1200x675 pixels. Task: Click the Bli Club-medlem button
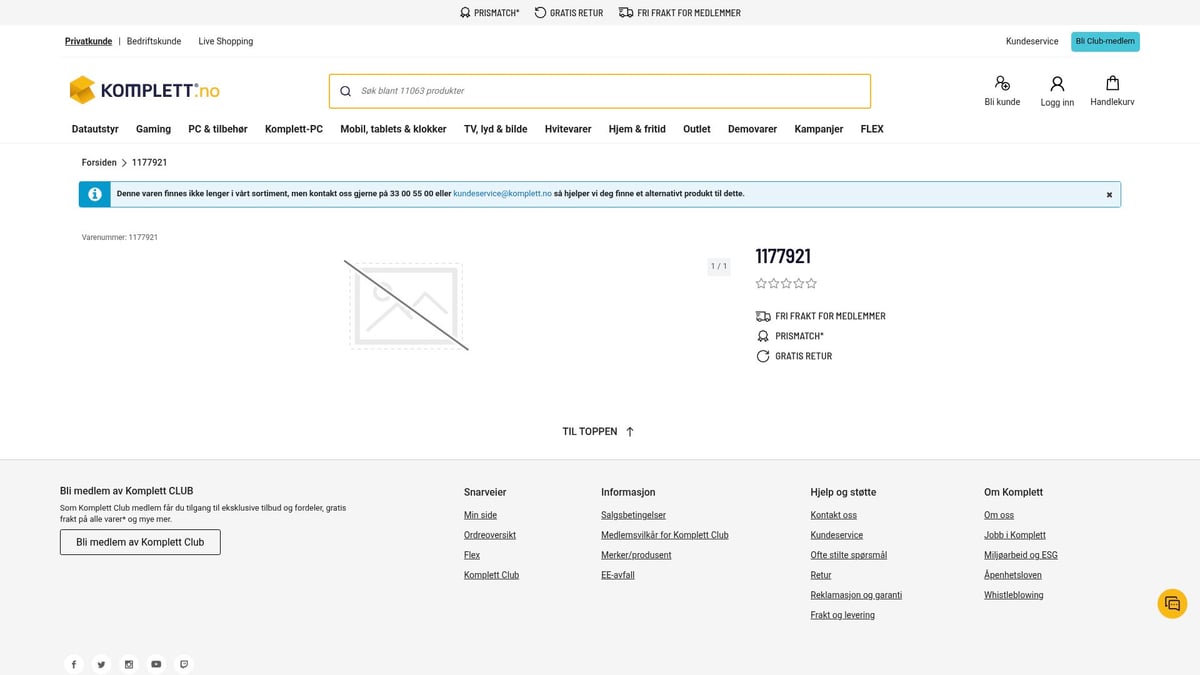click(x=1105, y=41)
